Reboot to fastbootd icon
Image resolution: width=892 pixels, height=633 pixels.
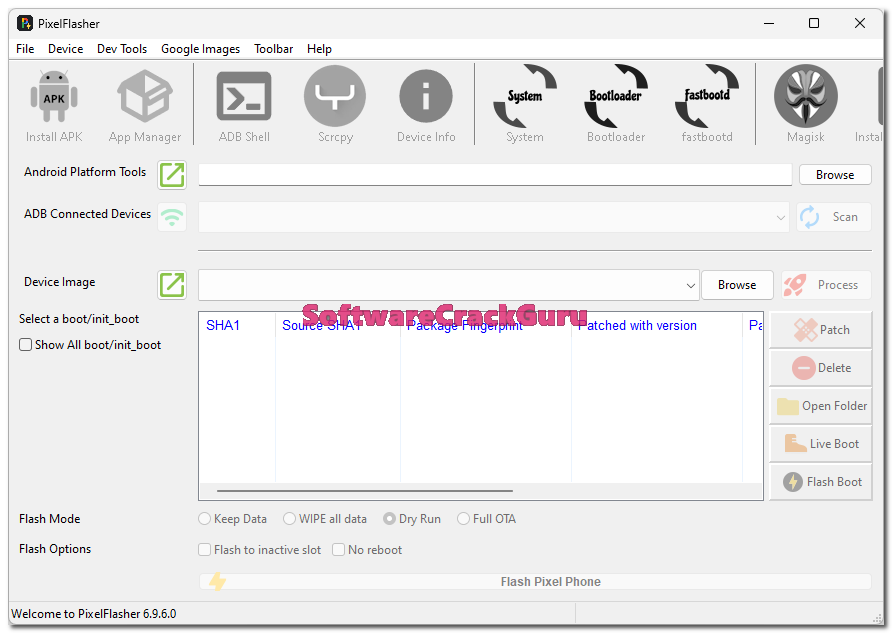tap(707, 97)
